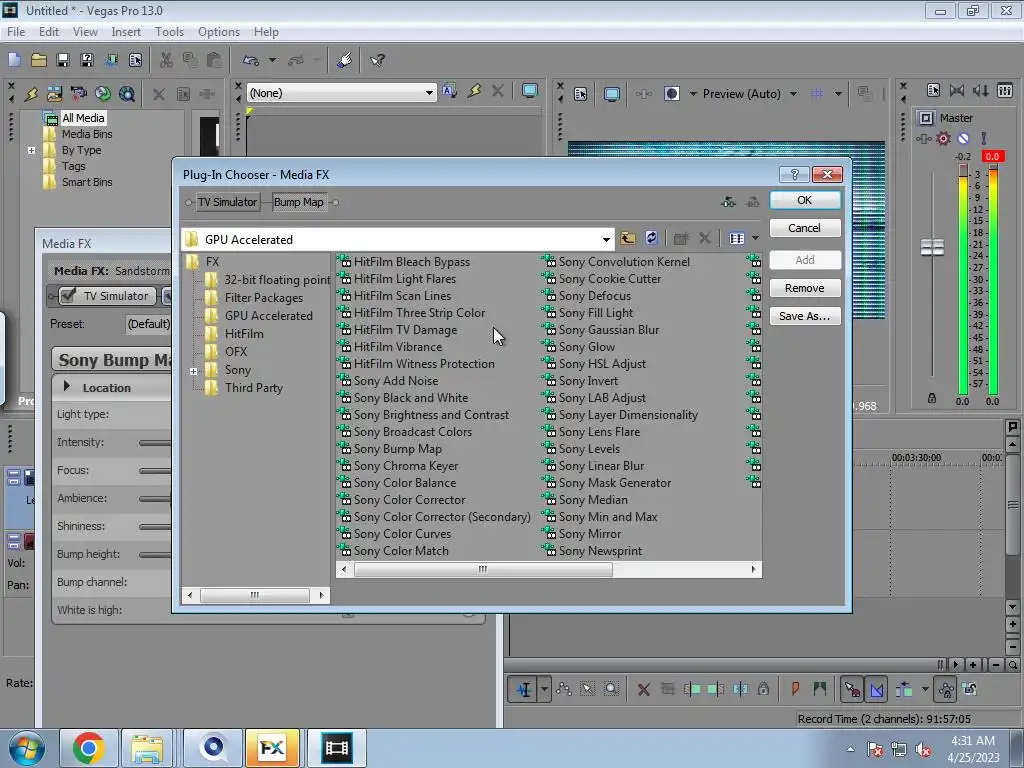The width and height of the screenshot is (1024, 768).
Task: Select Sony Lens Flare plug-in
Action: 599,432
